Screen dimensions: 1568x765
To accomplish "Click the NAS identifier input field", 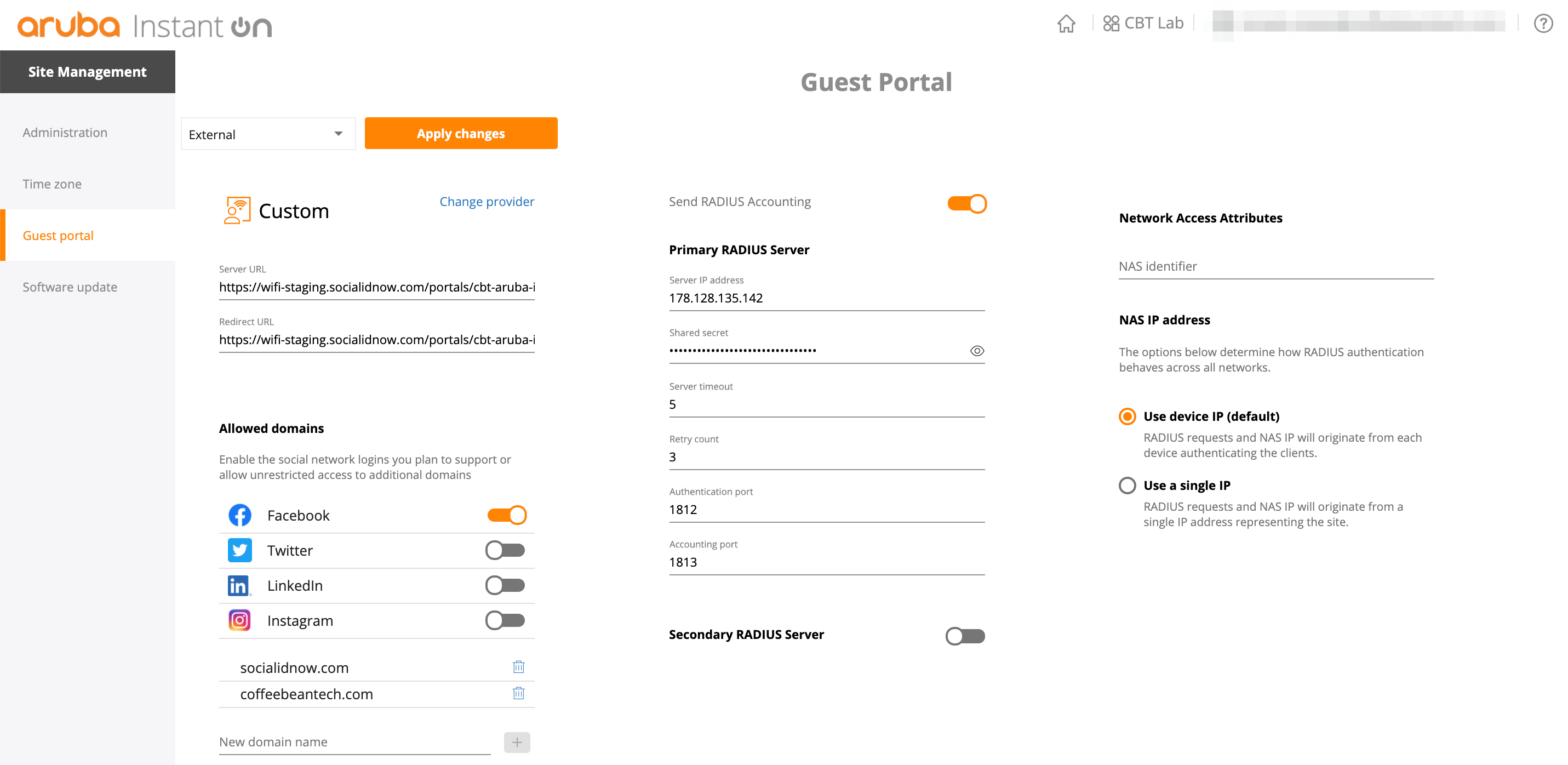I will (1276, 267).
